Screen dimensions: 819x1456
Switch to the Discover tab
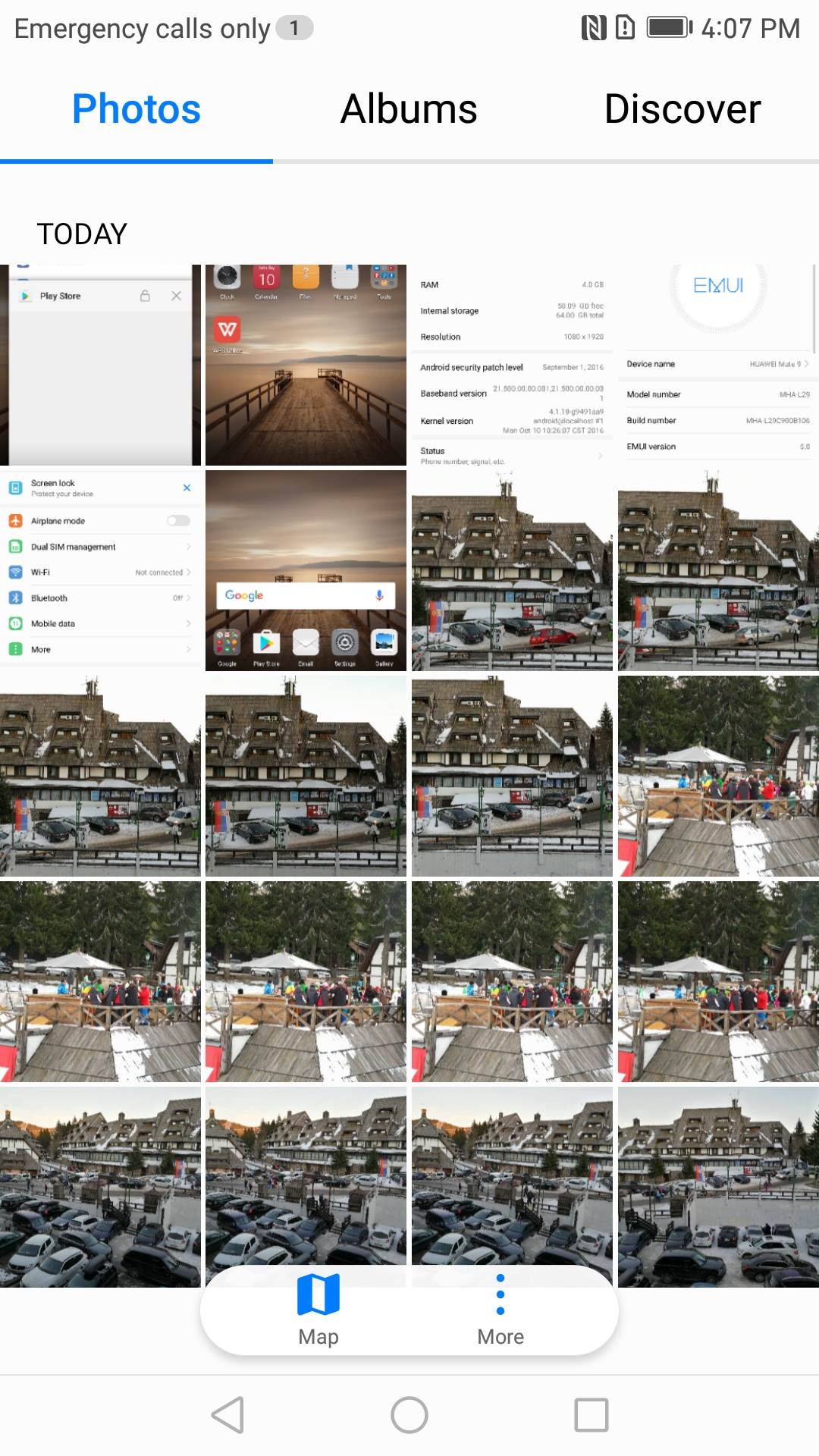[x=682, y=109]
